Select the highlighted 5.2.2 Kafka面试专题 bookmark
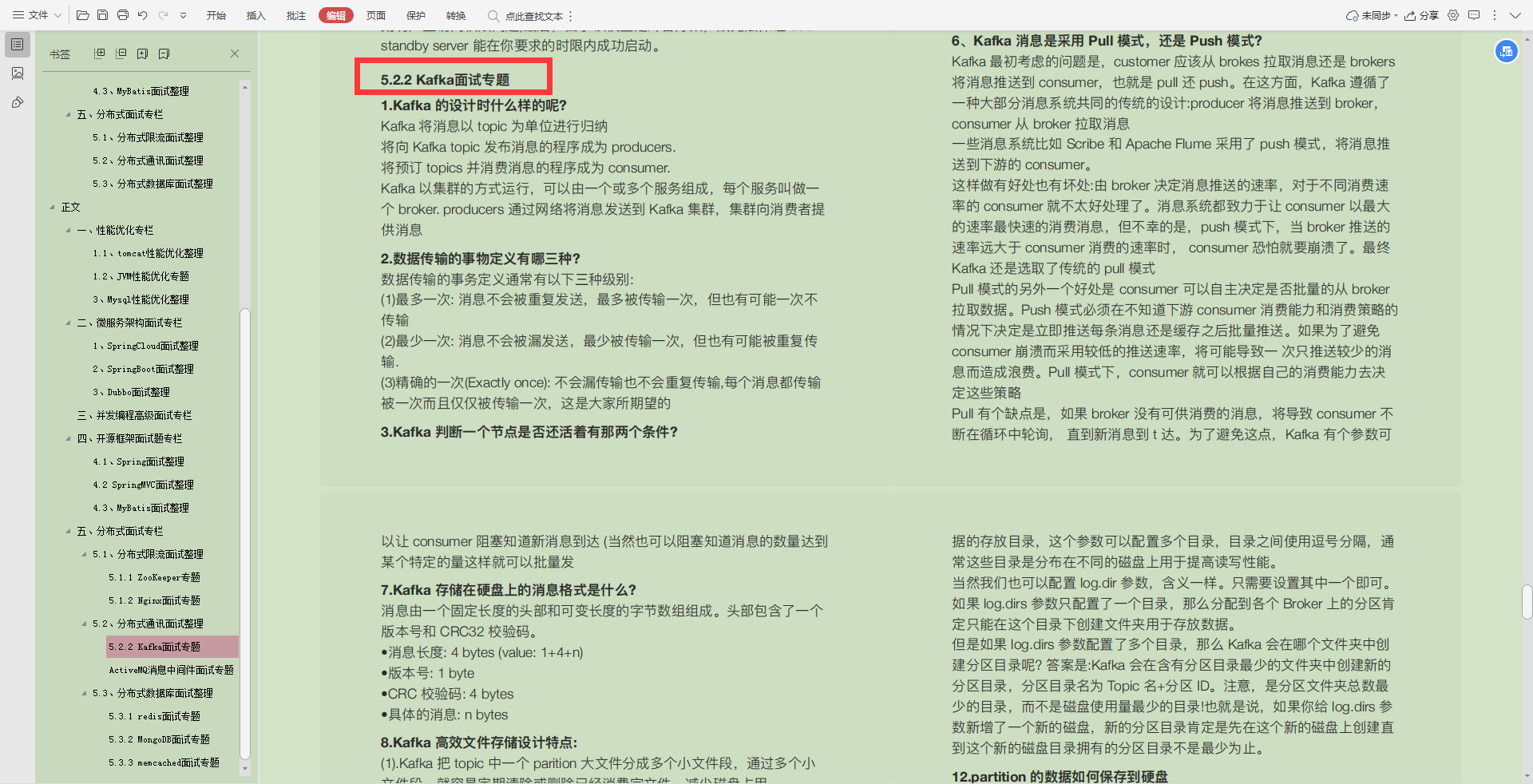This screenshot has width=1533, height=784. click(x=172, y=647)
